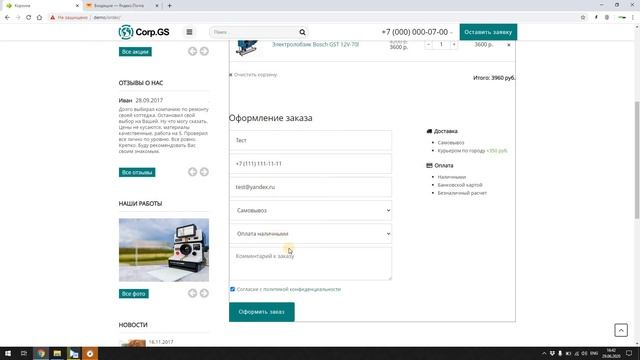Close the Корзина browser tab
Viewport: 640px width, 360px height.
point(77,6)
